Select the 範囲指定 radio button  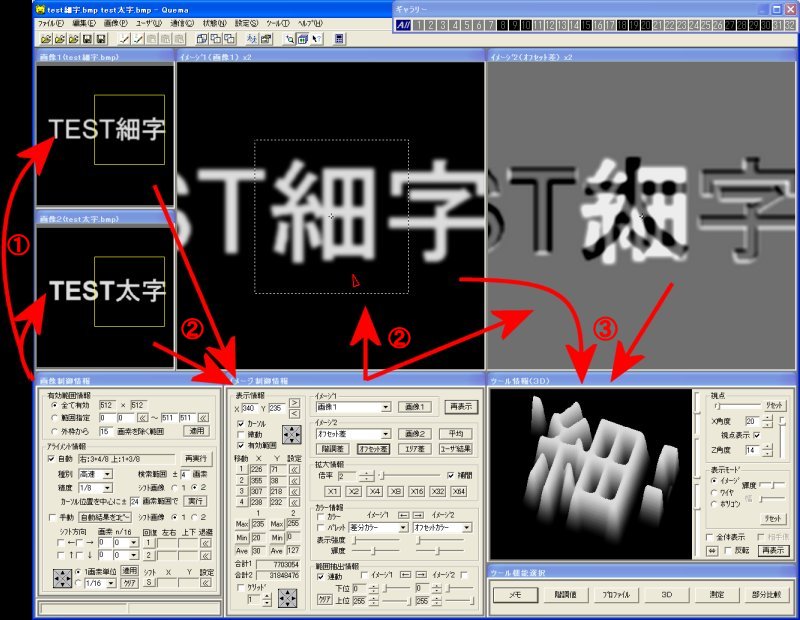point(55,418)
